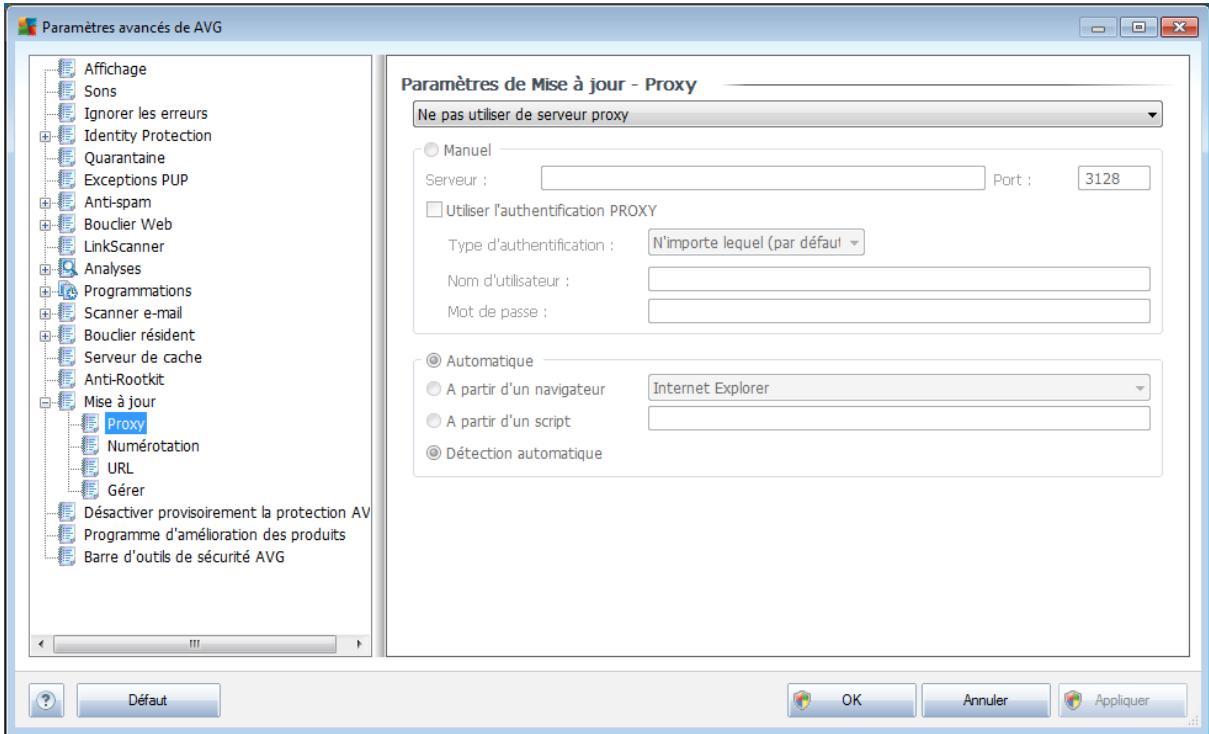Click the Désactiver provisoirement la protection icon
Viewport: 1209px width, 734px height.
pos(69,512)
